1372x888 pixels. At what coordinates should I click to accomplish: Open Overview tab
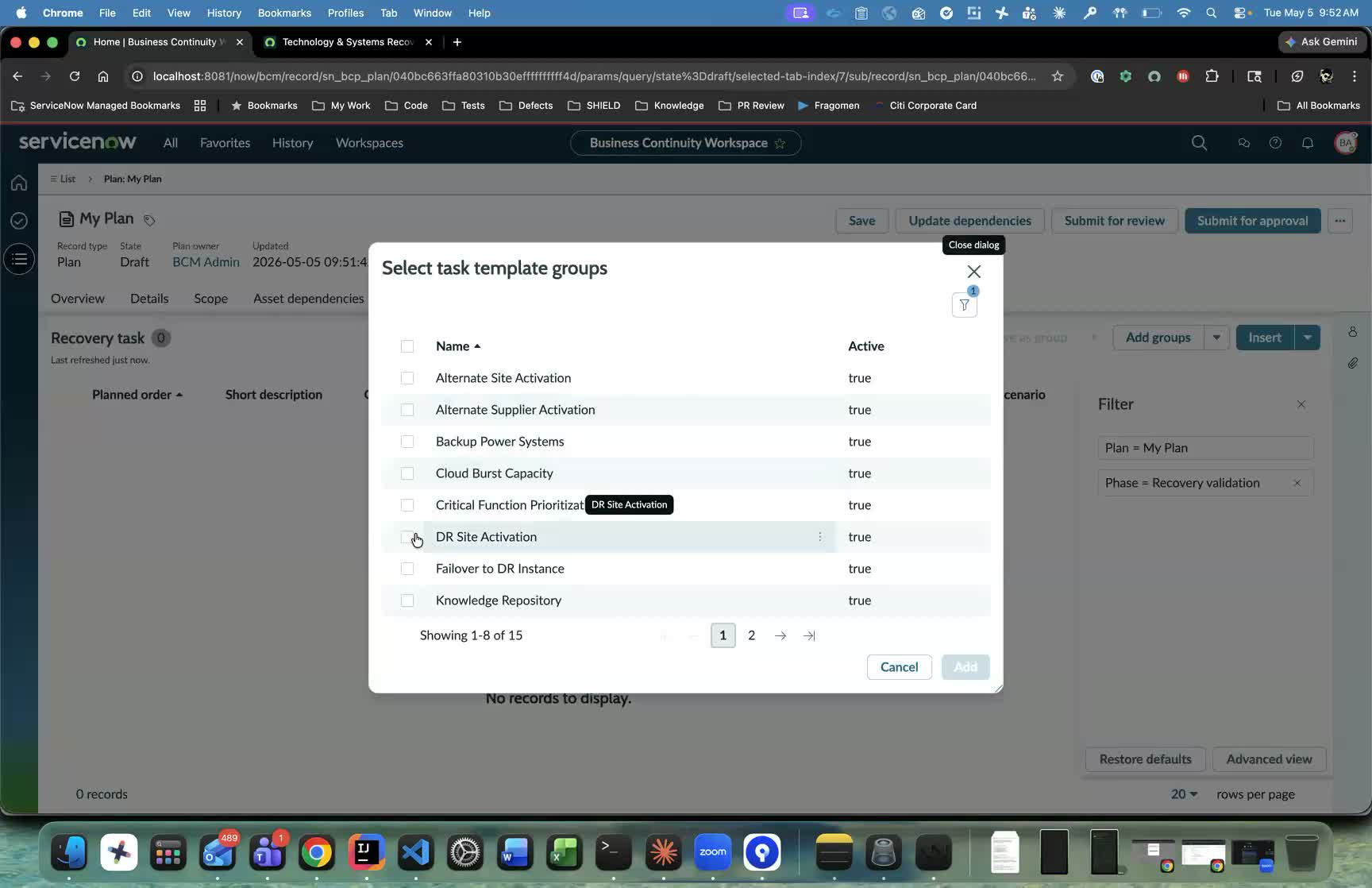point(78,299)
